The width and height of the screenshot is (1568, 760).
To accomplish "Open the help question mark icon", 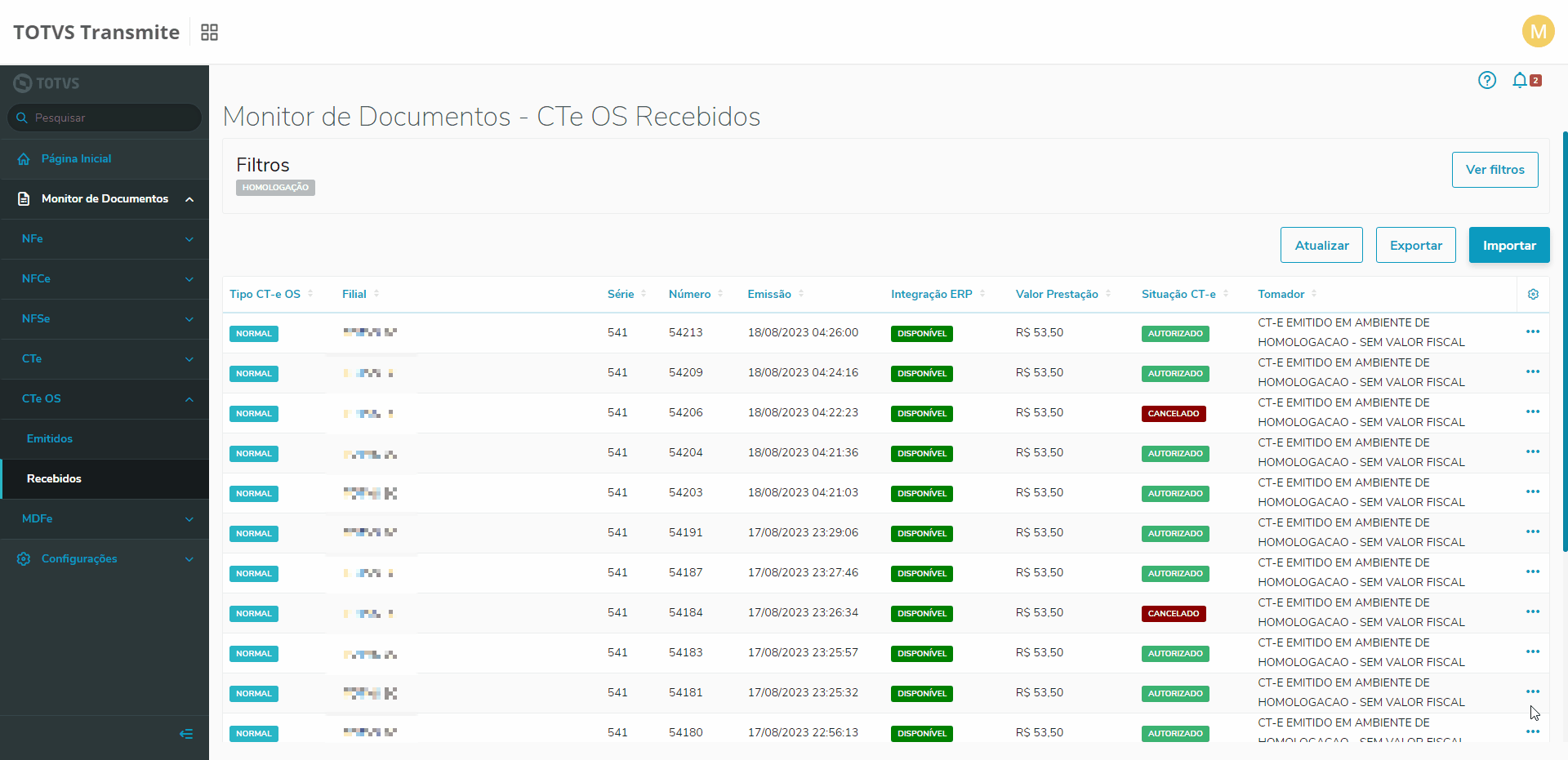I will (1487, 80).
